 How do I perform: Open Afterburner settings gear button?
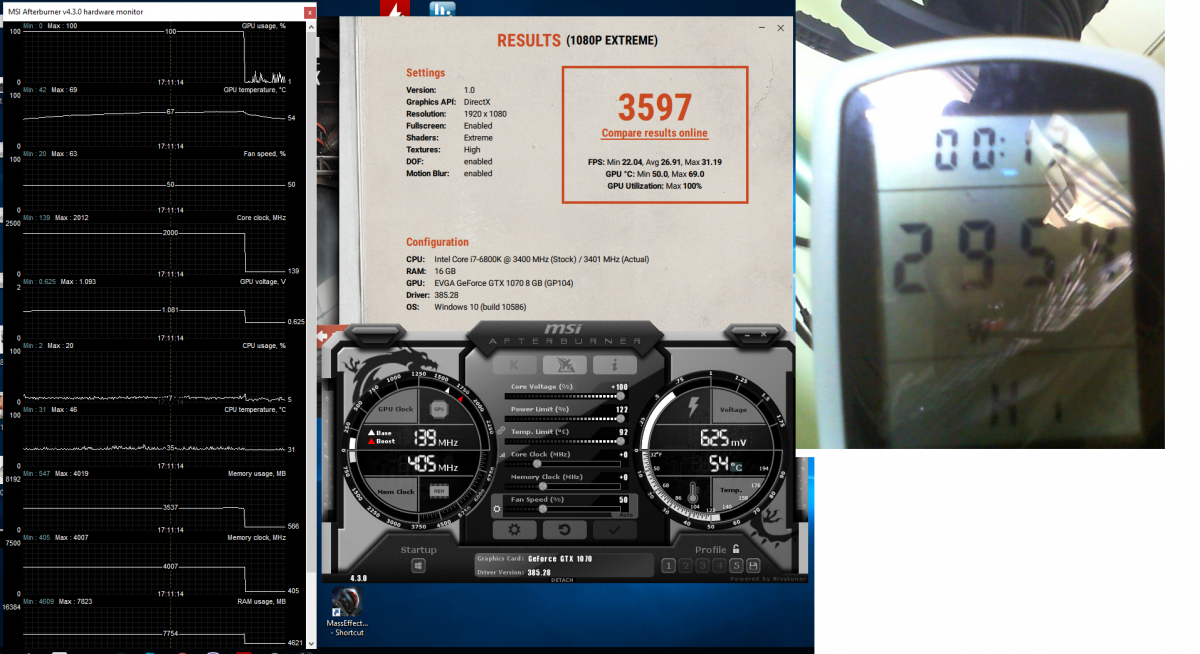tap(514, 530)
